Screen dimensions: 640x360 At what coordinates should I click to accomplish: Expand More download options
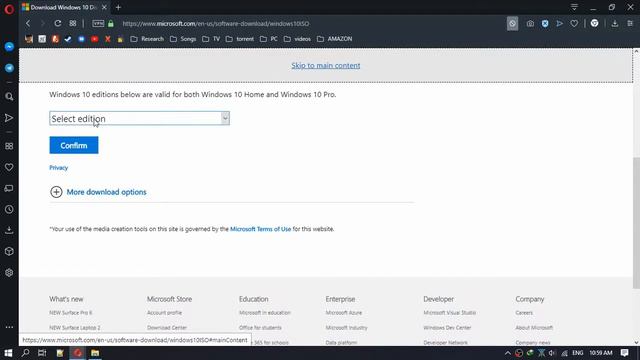click(x=98, y=192)
